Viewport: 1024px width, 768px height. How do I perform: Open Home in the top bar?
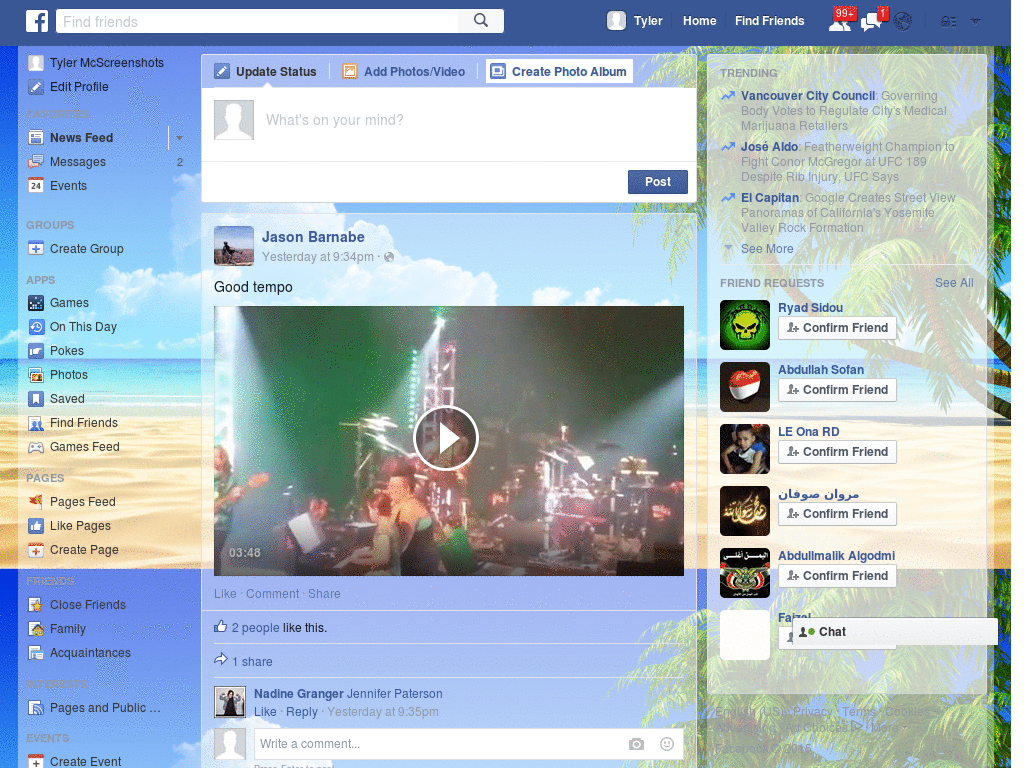[x=699, y=21]
